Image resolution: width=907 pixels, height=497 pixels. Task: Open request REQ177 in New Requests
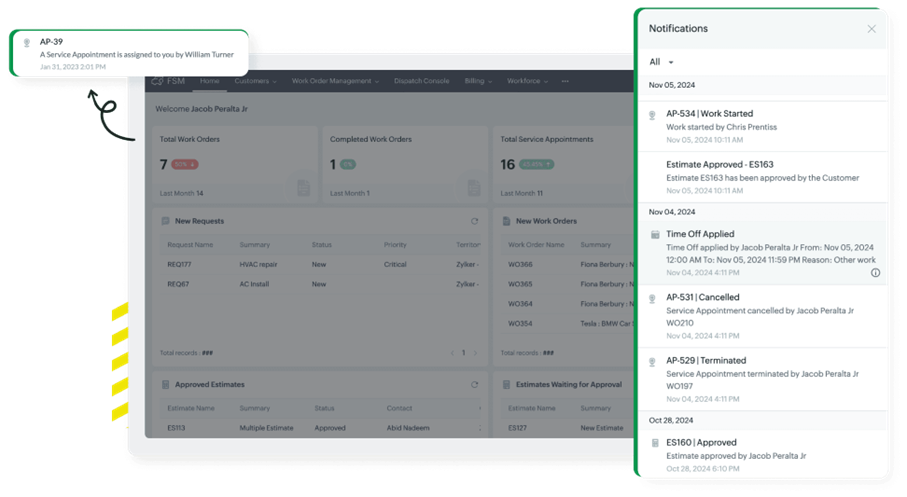click(178, 265)
